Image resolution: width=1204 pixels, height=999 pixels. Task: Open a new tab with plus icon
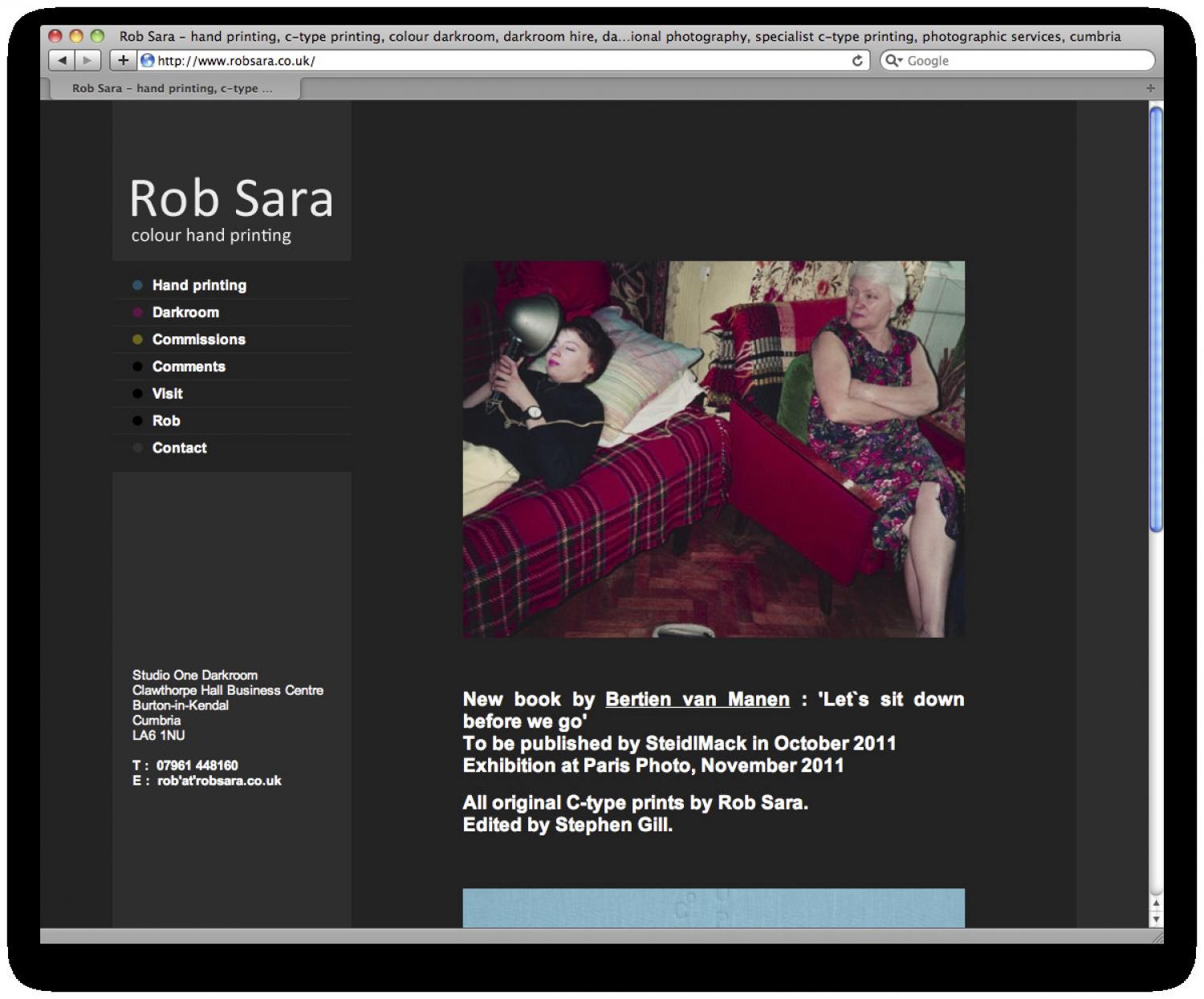click(1150, 88)
